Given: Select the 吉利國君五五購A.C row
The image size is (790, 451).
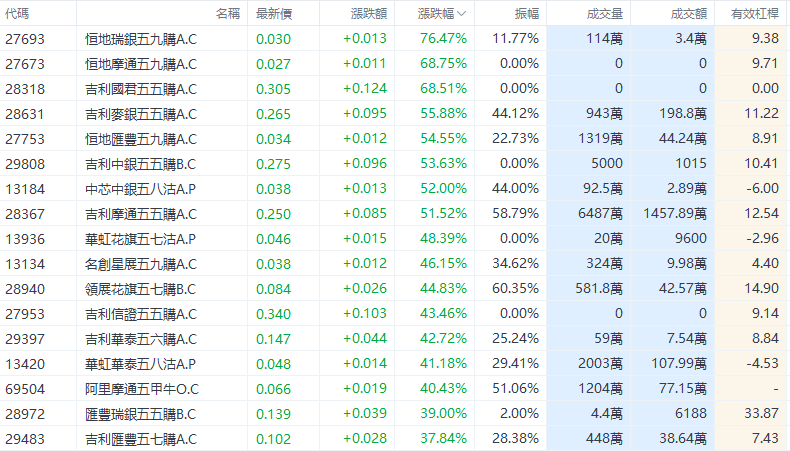Looking at the screenshot, I should [141, 88].
